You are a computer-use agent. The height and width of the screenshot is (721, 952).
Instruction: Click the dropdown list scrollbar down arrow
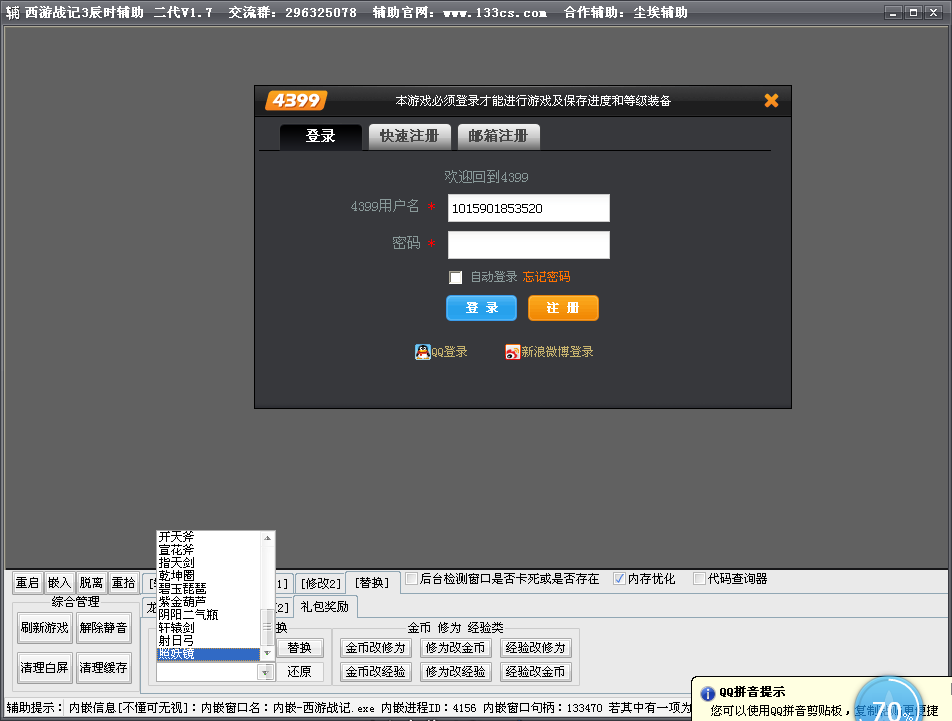coord(267,654)
